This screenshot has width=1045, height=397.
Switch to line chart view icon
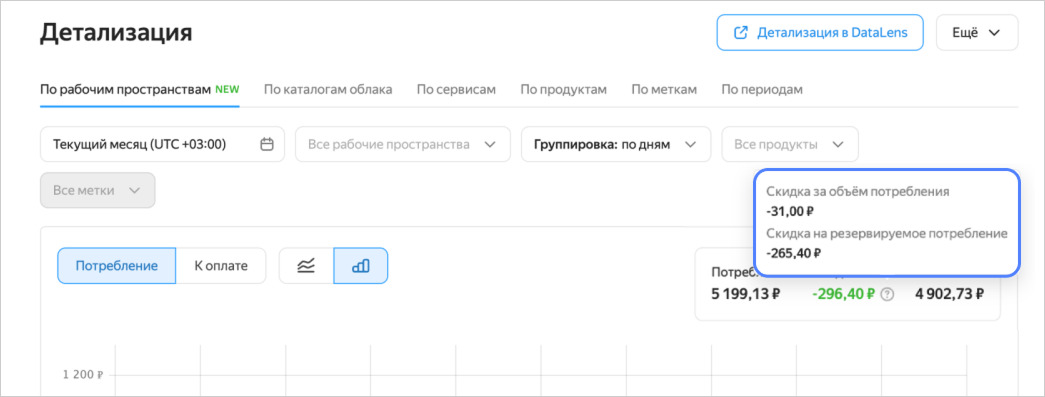pos(306,266)
